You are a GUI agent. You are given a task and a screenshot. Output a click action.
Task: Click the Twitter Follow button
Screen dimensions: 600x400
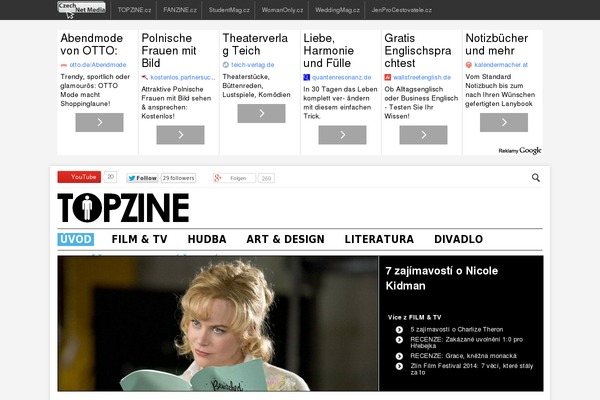coord(142,178)
